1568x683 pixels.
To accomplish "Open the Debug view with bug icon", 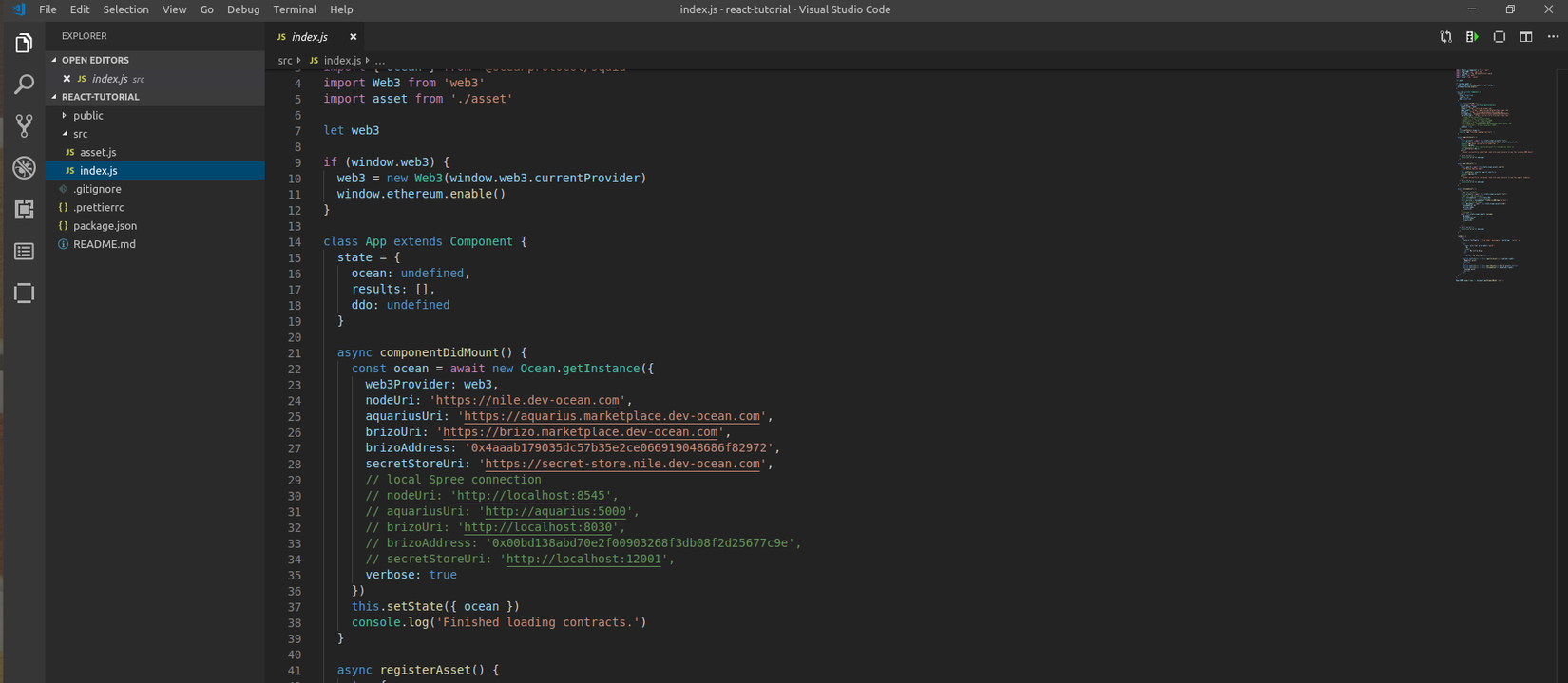I will point(25,168).
